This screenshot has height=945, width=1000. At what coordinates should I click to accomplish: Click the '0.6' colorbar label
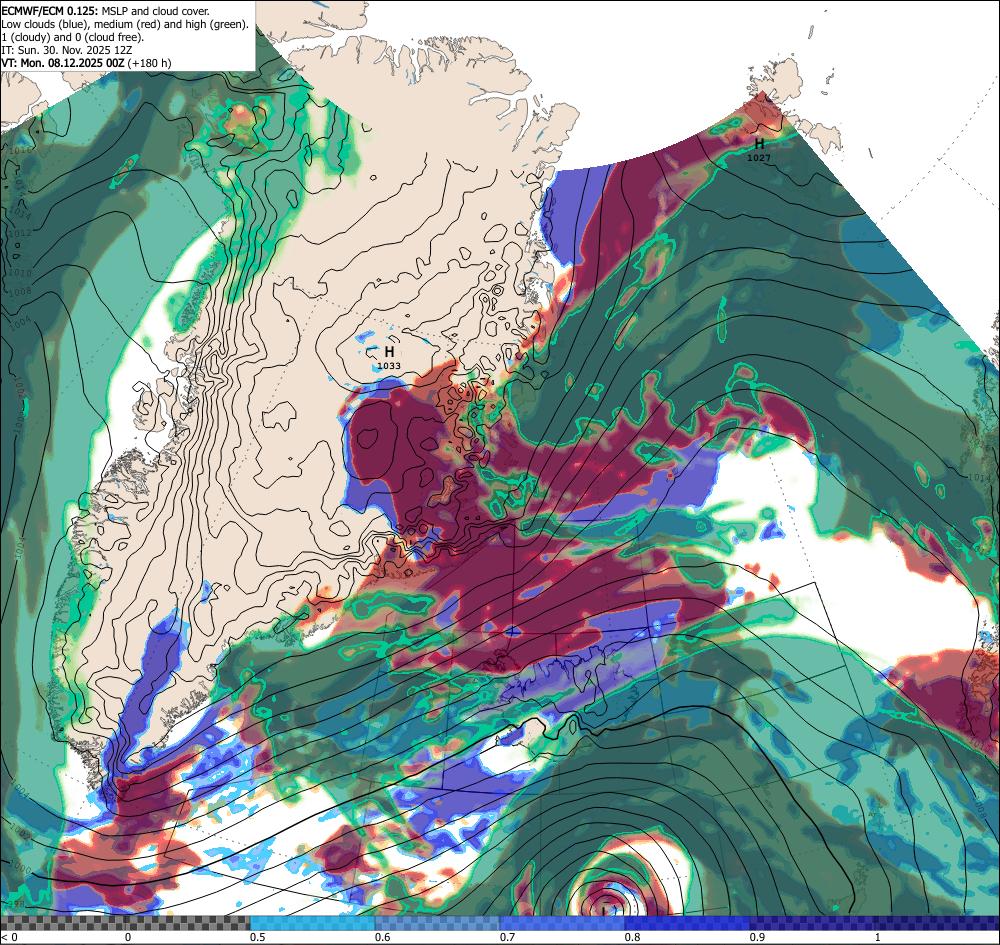[x=383, y=937]
